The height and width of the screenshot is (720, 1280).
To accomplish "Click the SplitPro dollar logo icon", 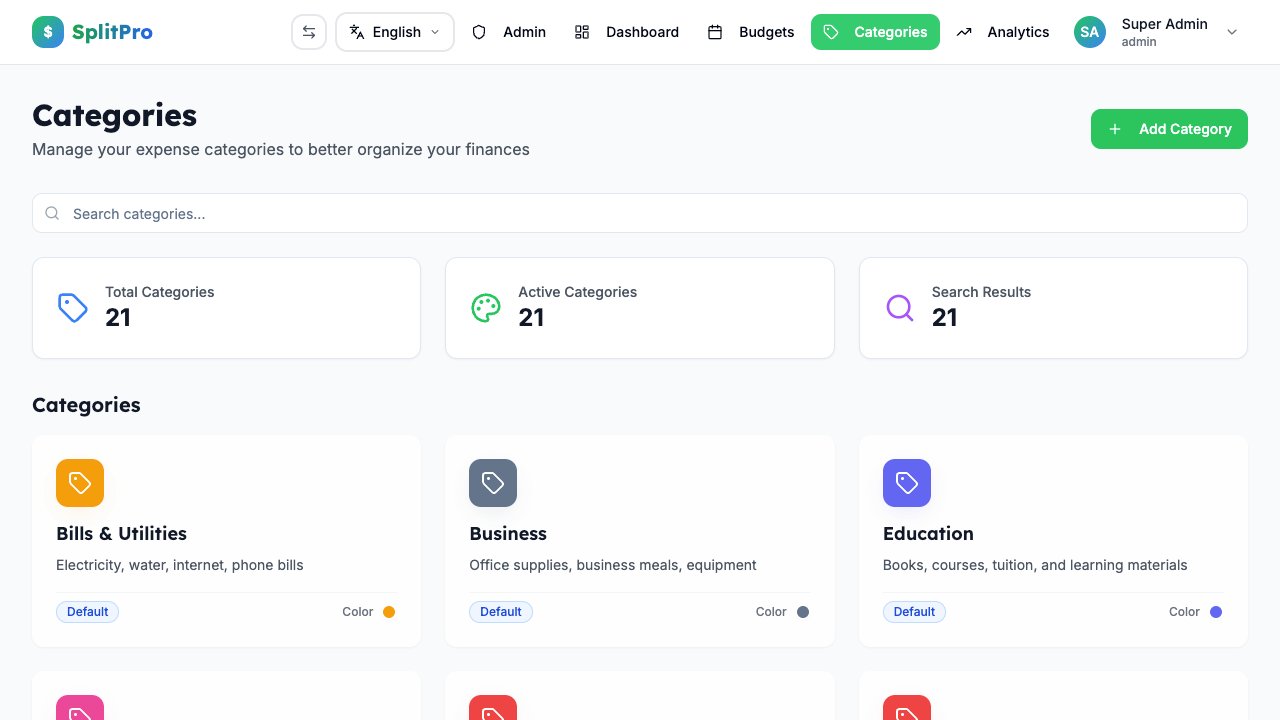I will coord(47,31).
